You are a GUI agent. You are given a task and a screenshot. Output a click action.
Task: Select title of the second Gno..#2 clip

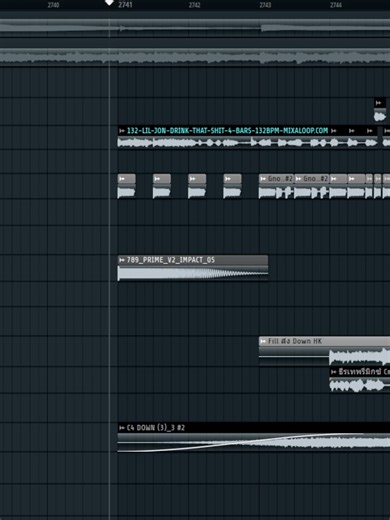(x=316, y=179)
